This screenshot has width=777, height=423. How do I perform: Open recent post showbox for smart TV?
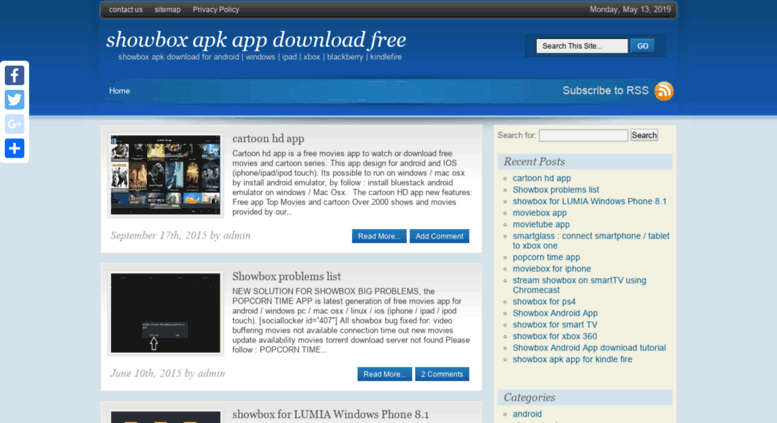(555, 325)
